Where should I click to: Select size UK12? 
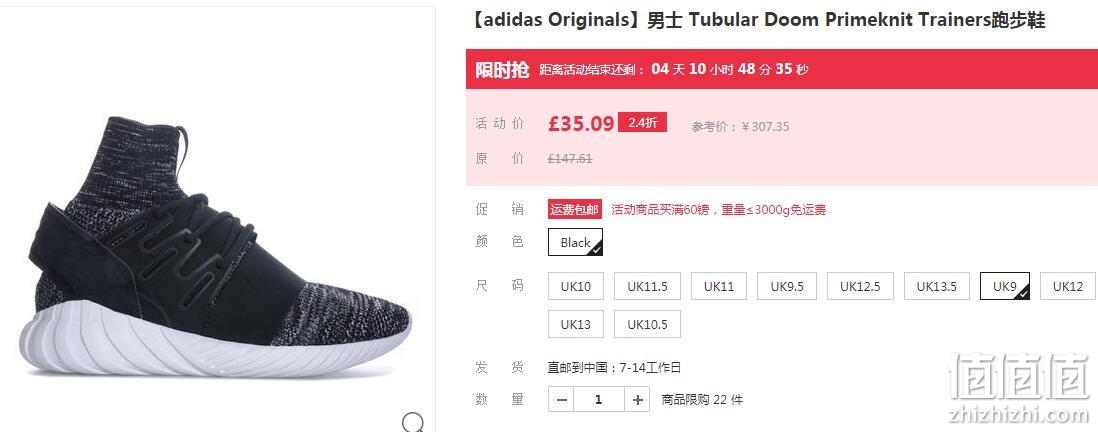pos(1068,286)
